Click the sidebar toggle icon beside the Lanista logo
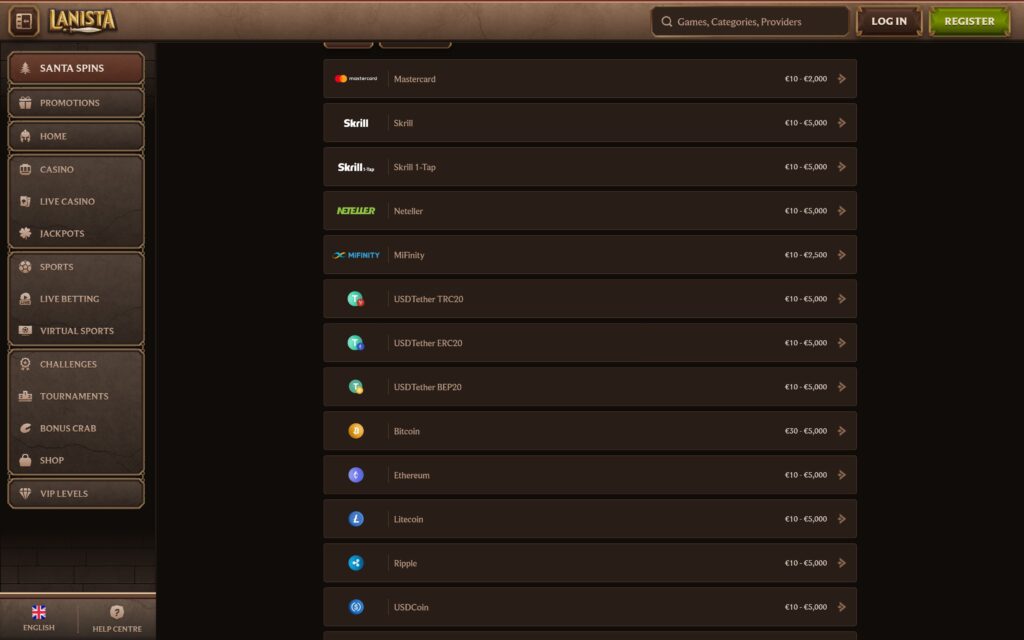1024x640 pixels. [24, 21]
